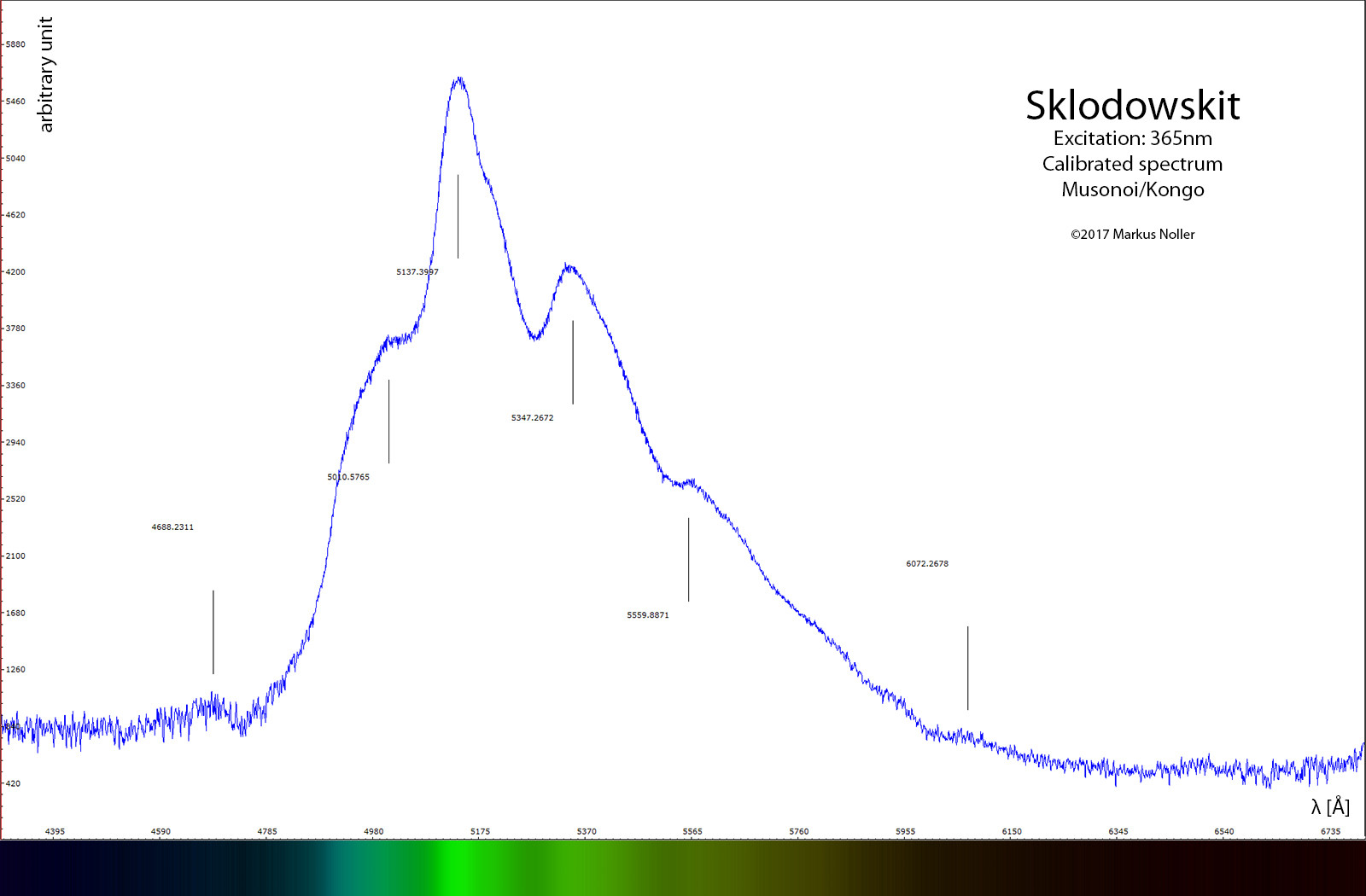Image resolution: width=1366 pixels, height=896 pixels.
Task: Click the 5559.8871 wavelength label
Action: [648, 615]
